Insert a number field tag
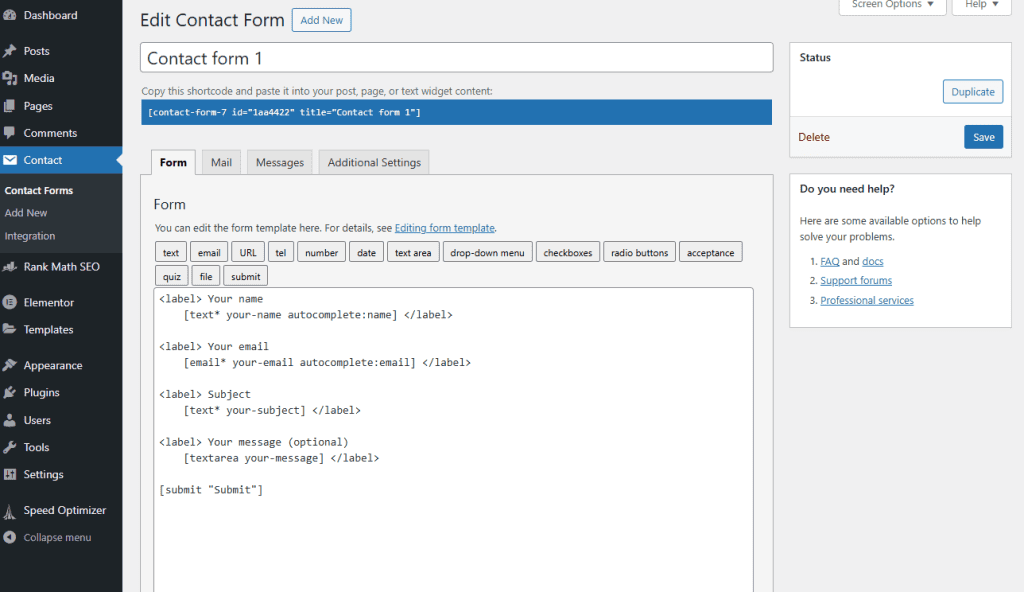Screen dimensions: 1024x592 (321, 252)
